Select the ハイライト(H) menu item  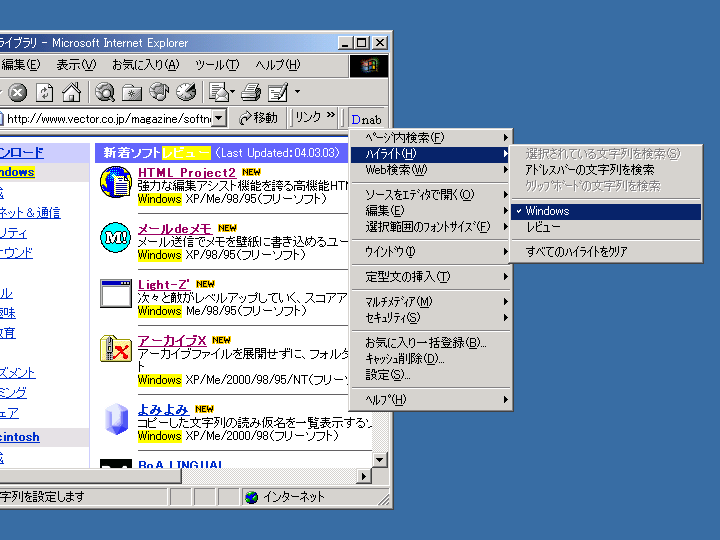tap(431, 154)
